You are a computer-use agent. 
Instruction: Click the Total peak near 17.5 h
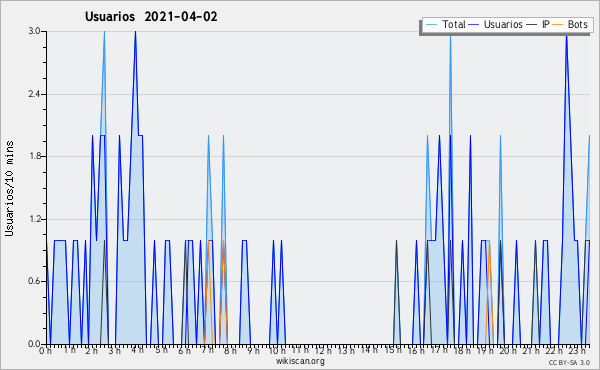[450, 37]
